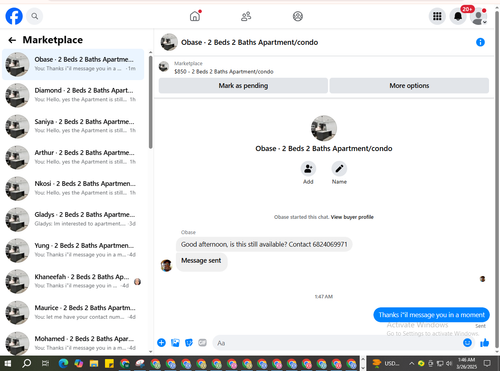The width and height of the screenshot is (500, 371).
Task: Click the $850 - 2 Beds listing text
Action: (224, 72)
